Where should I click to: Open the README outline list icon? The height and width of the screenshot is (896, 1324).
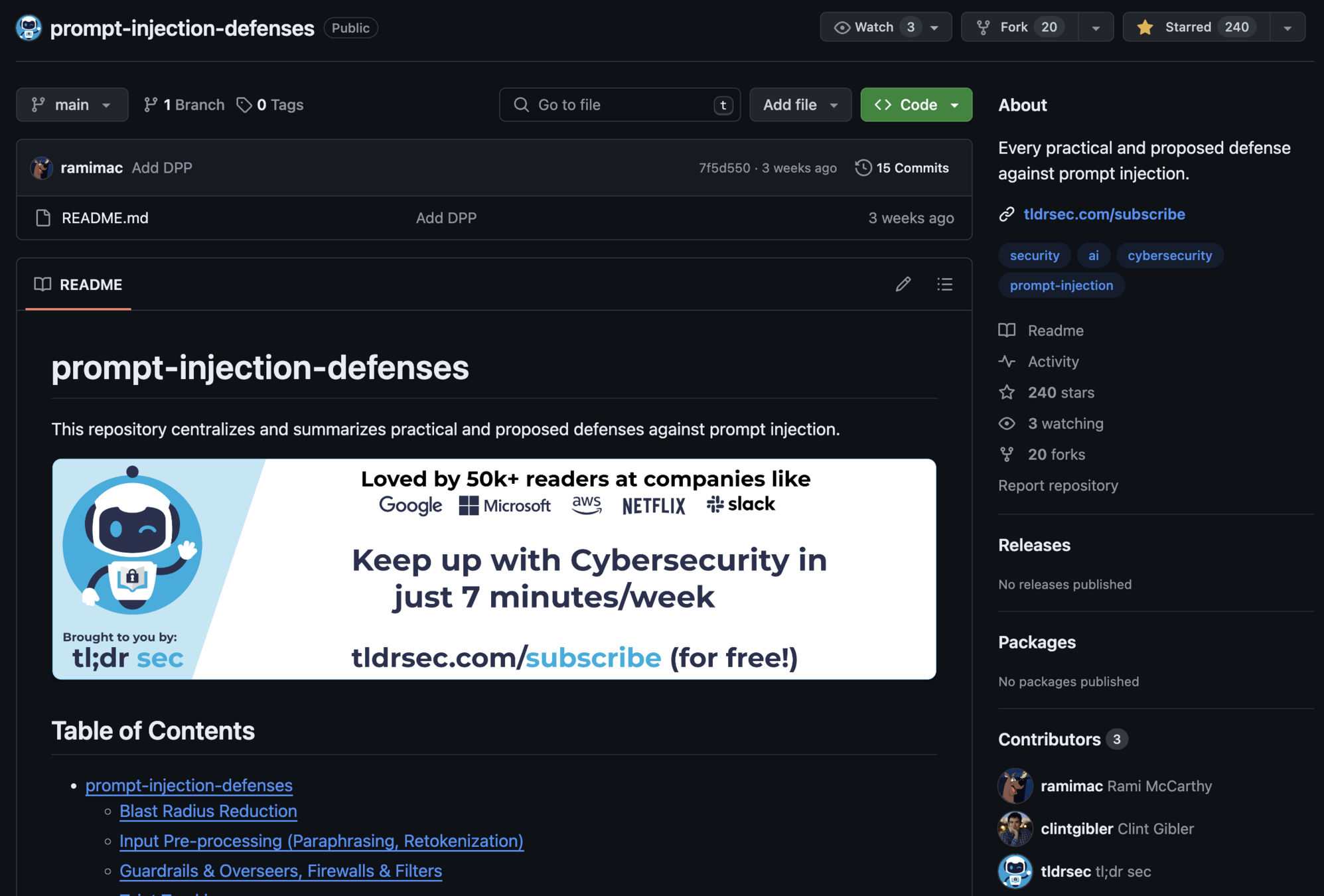(x=944, y=284)
